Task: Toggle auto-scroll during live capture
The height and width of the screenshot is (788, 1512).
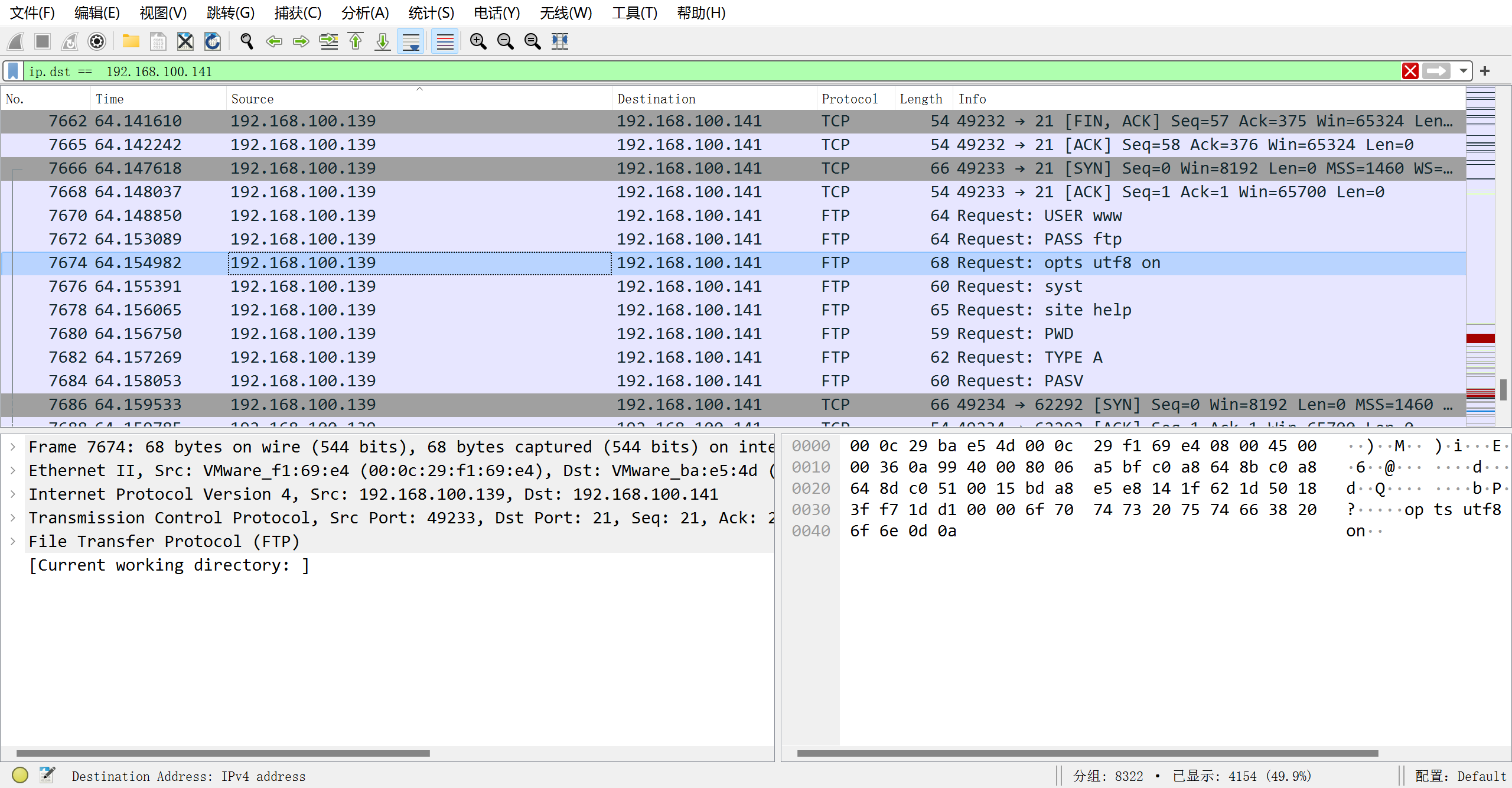Action: tap(410, 41)
